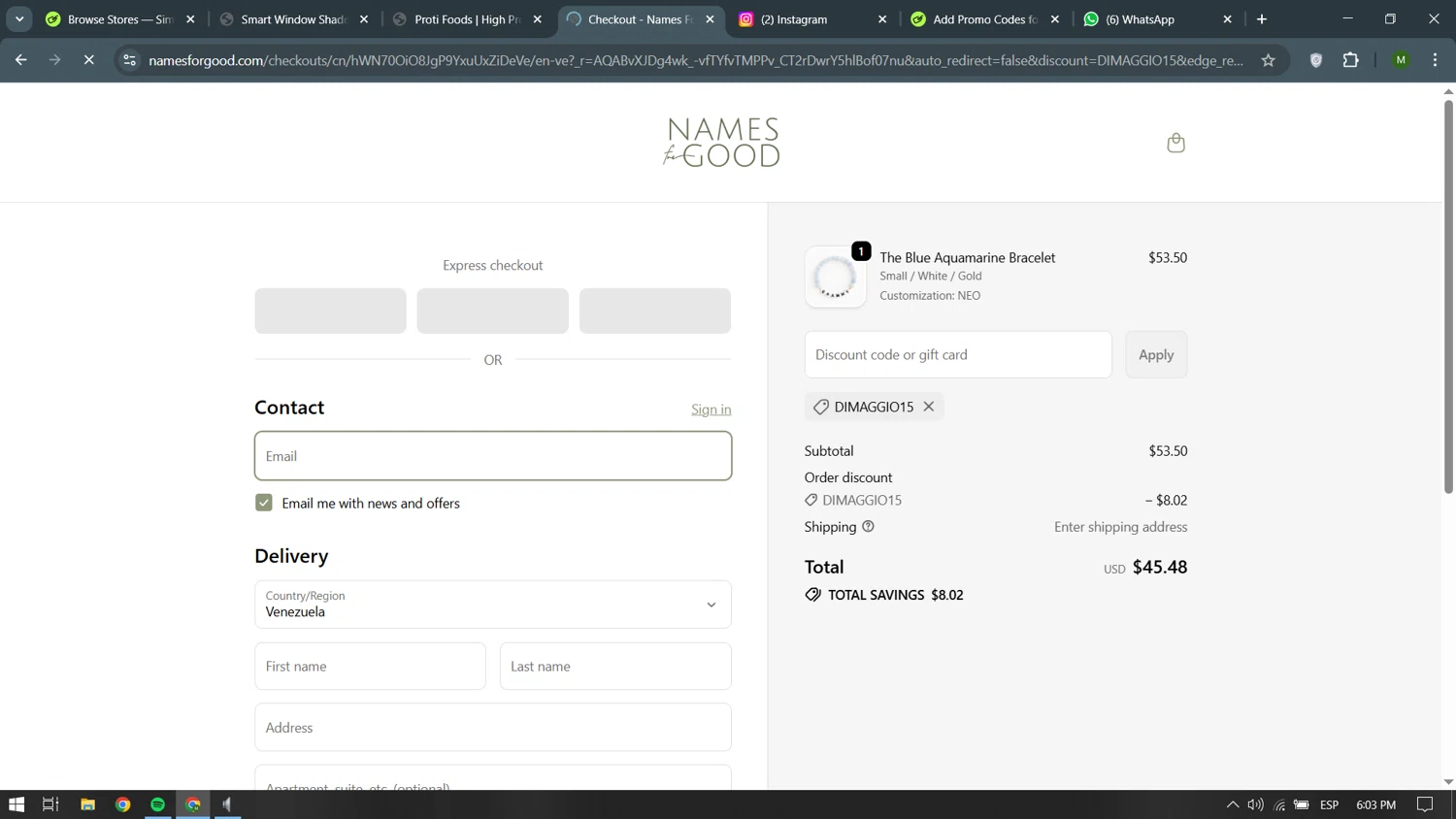Screen dimensions: 1456x819
Task: Focus the Discount code or gift card field
Action: (x=958, y=355)
